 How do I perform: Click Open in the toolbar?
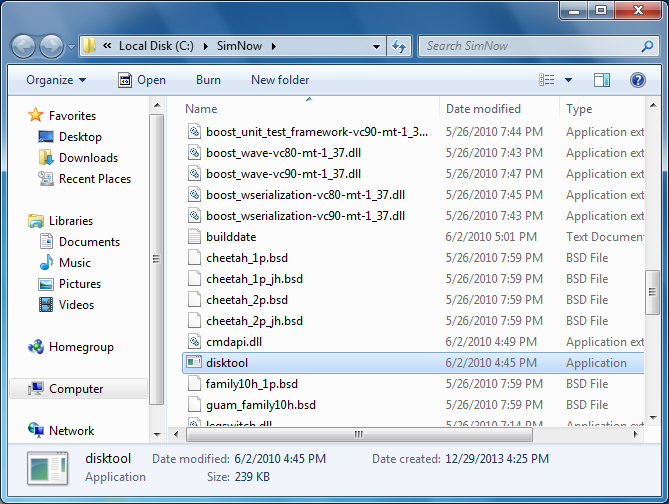142,80
